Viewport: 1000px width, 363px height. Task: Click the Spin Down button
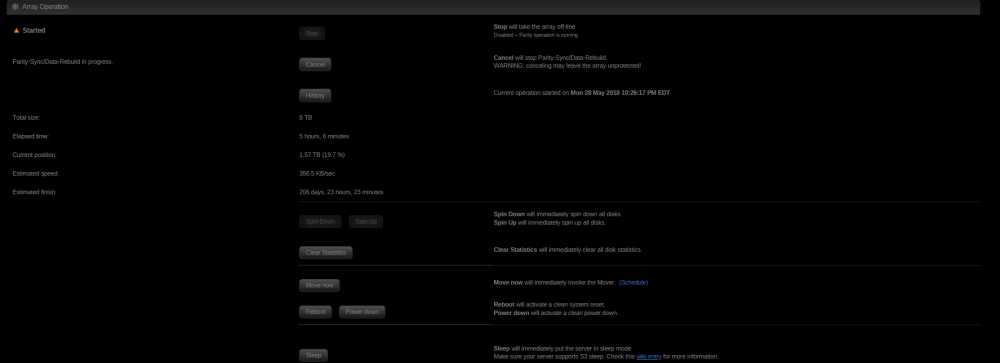click(x=320, y=221)
